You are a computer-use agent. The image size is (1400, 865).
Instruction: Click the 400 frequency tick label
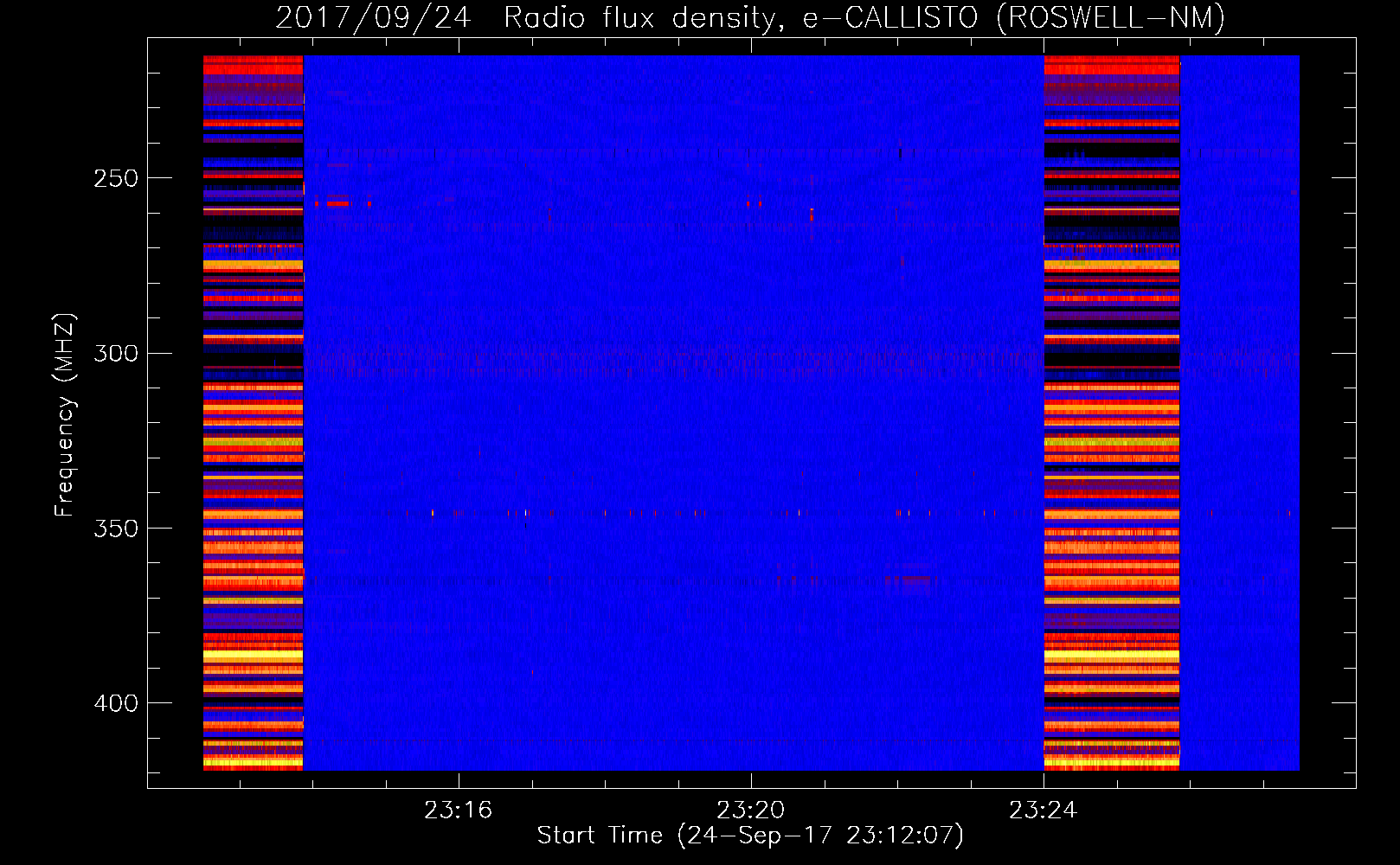coord(116,703)
